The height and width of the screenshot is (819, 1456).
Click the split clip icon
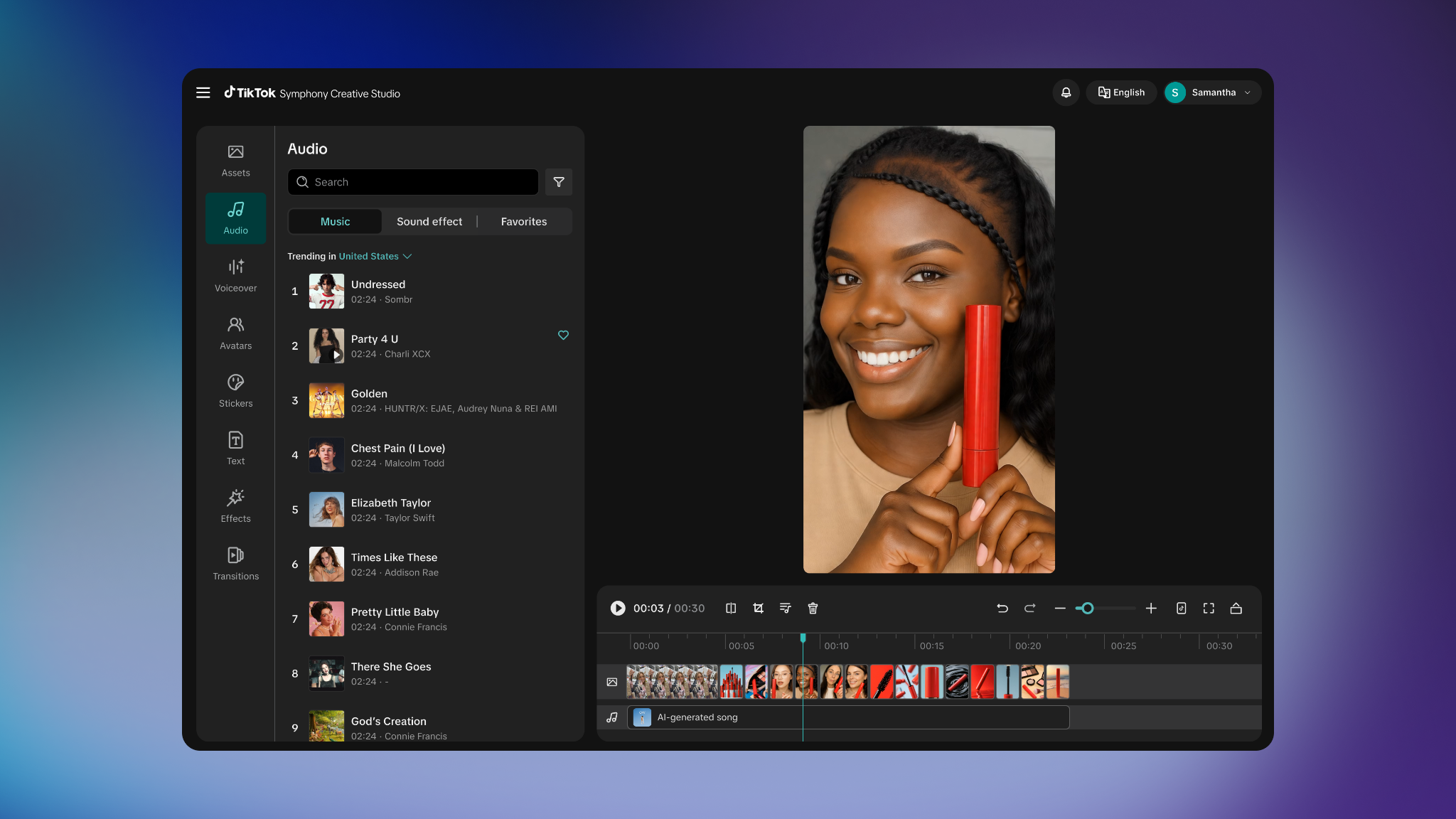(730, 609)
